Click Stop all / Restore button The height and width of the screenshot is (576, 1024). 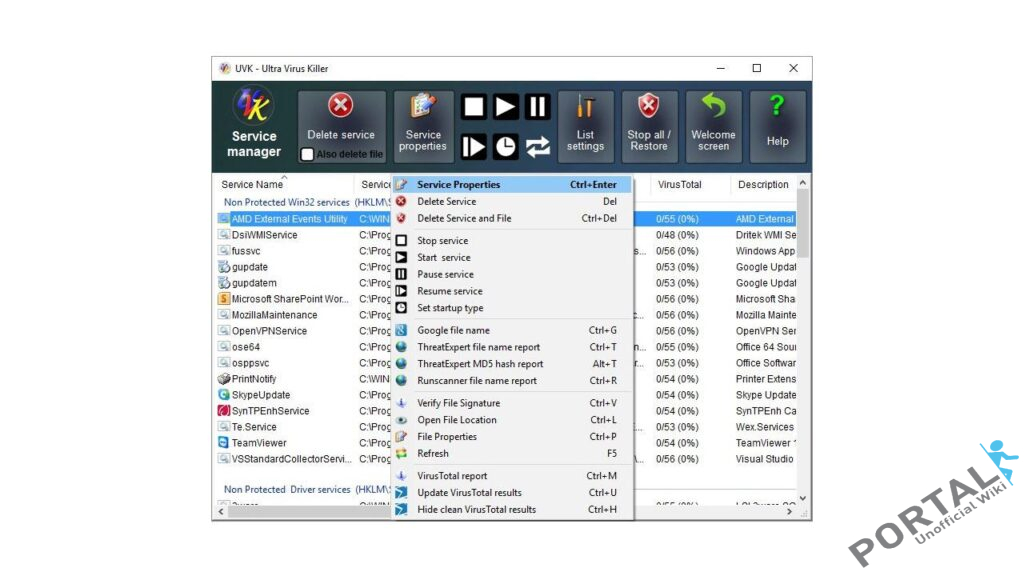click(x=648, y=126)
